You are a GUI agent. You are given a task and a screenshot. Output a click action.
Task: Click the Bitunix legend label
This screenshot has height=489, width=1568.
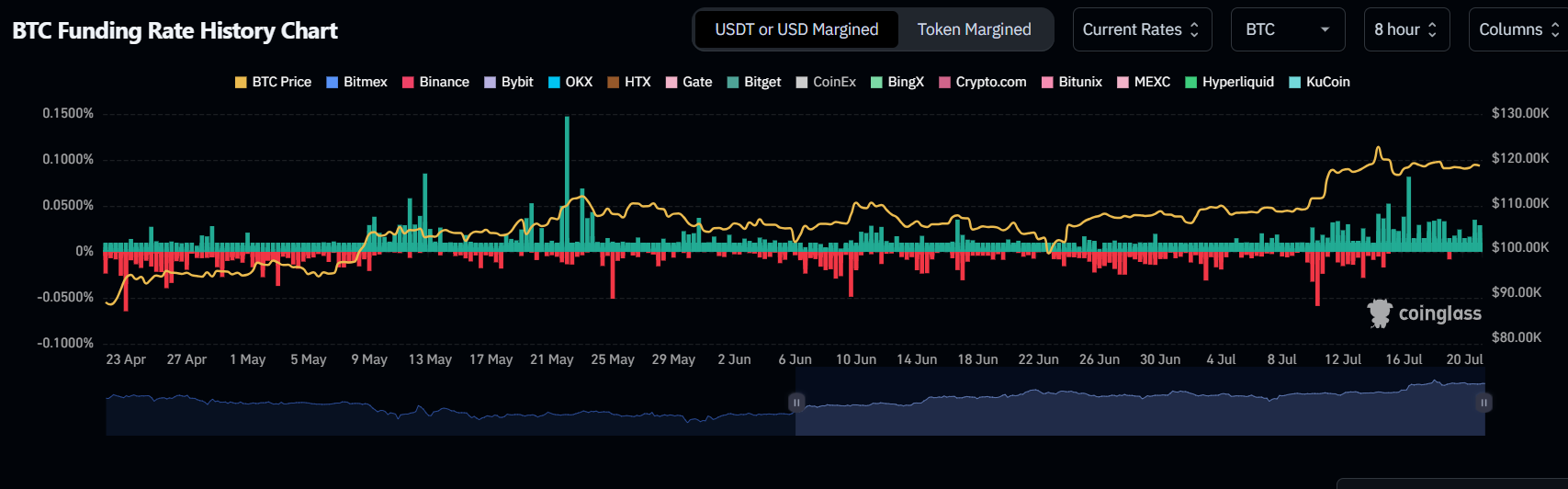click(x=1080, y=82)
